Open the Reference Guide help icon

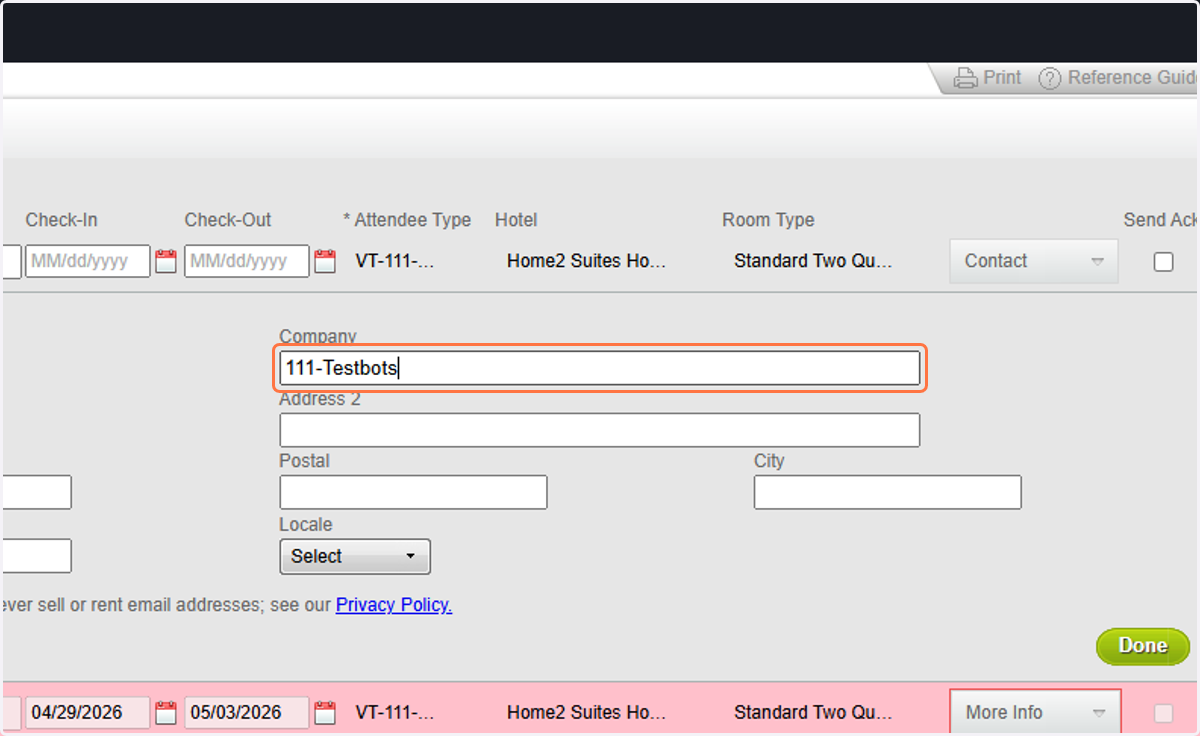1049,78
